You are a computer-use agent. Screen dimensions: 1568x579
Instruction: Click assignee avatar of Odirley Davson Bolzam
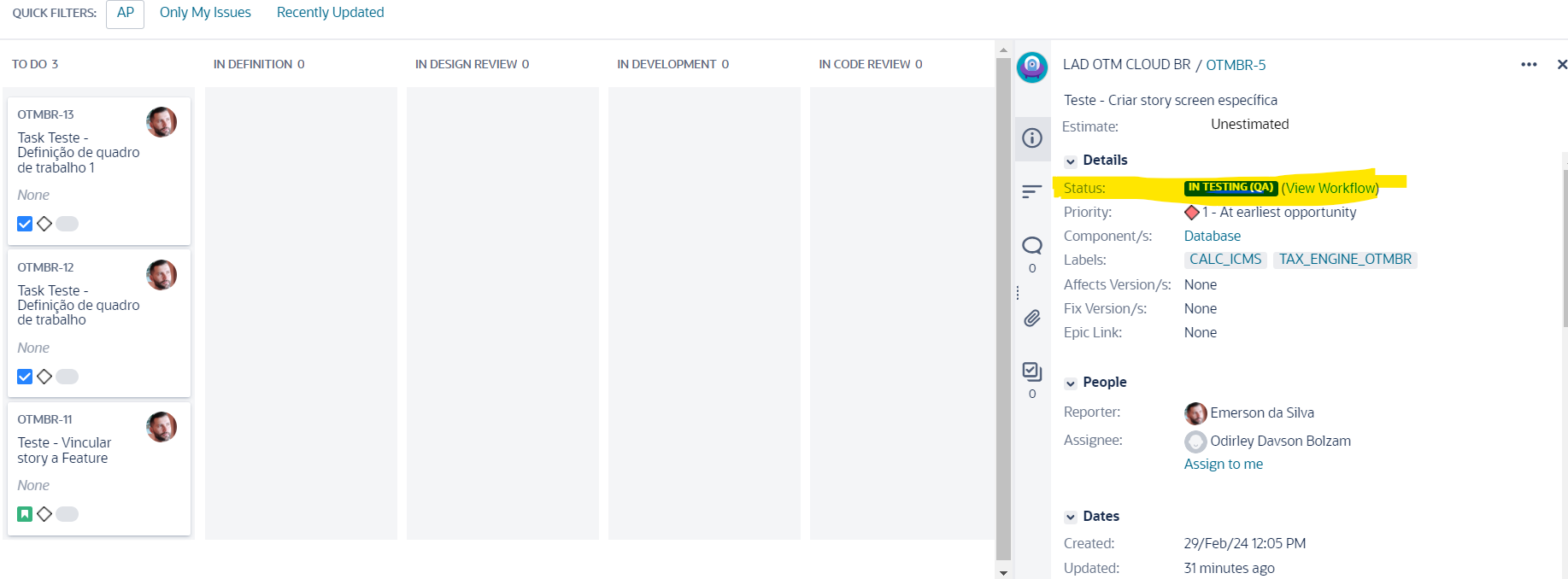(x=1195, y=442)
